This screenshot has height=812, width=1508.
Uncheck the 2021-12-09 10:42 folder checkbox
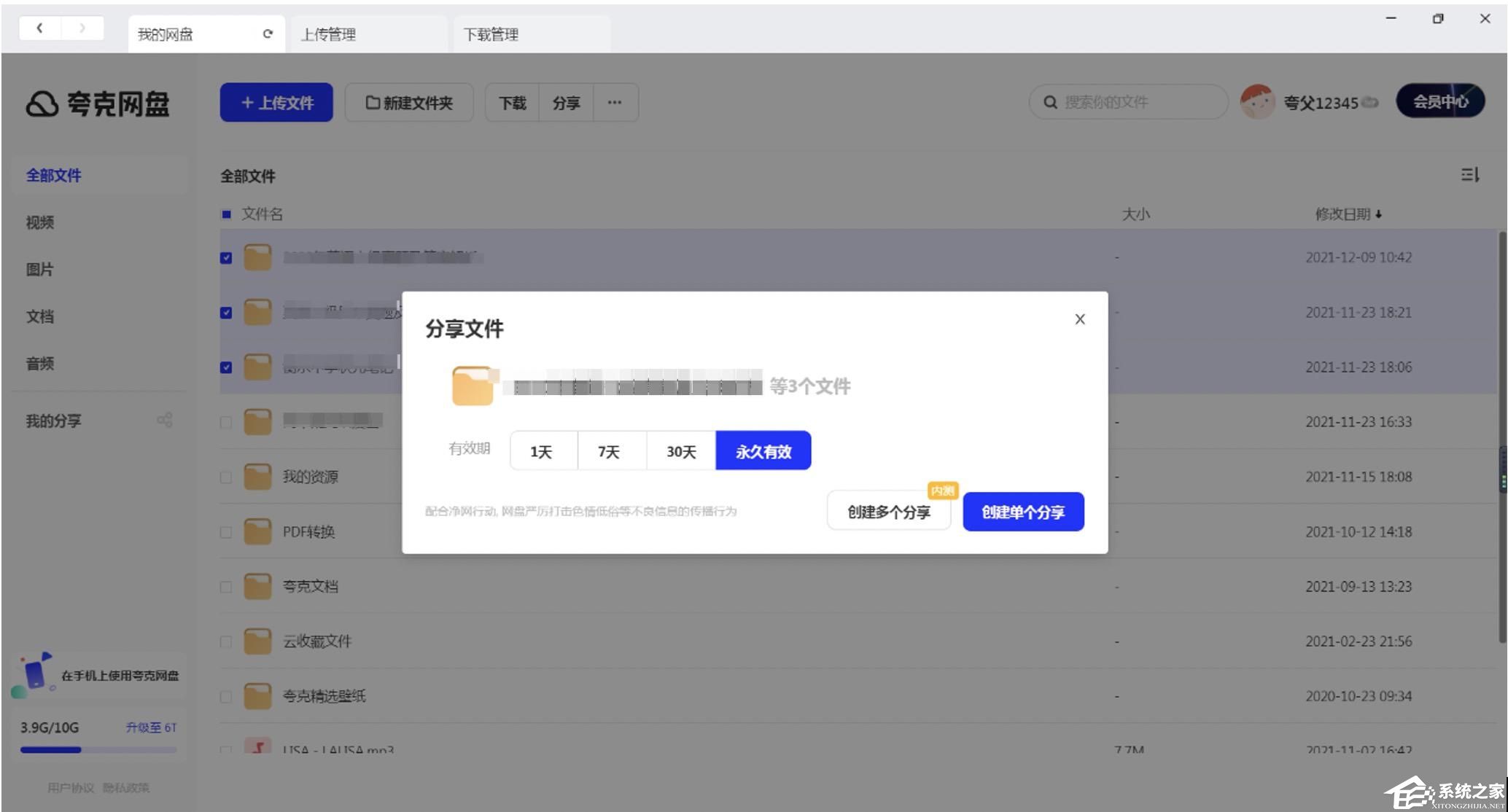point(226,258)
